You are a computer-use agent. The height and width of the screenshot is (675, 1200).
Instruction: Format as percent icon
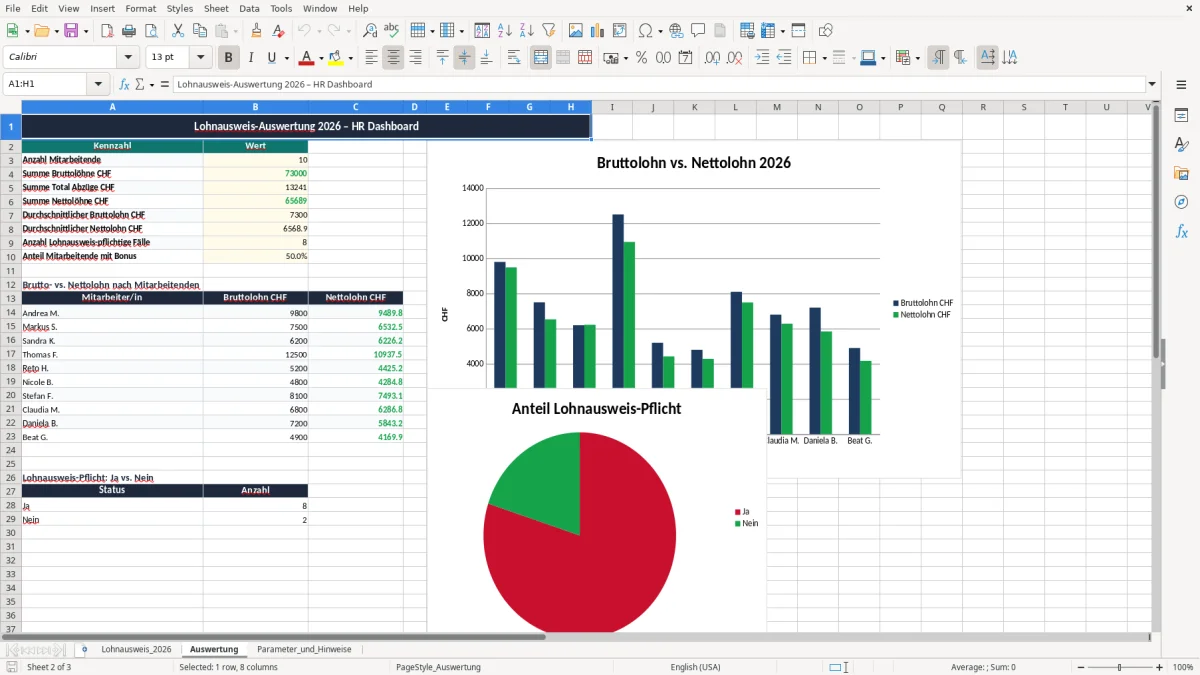coord(641,58)
